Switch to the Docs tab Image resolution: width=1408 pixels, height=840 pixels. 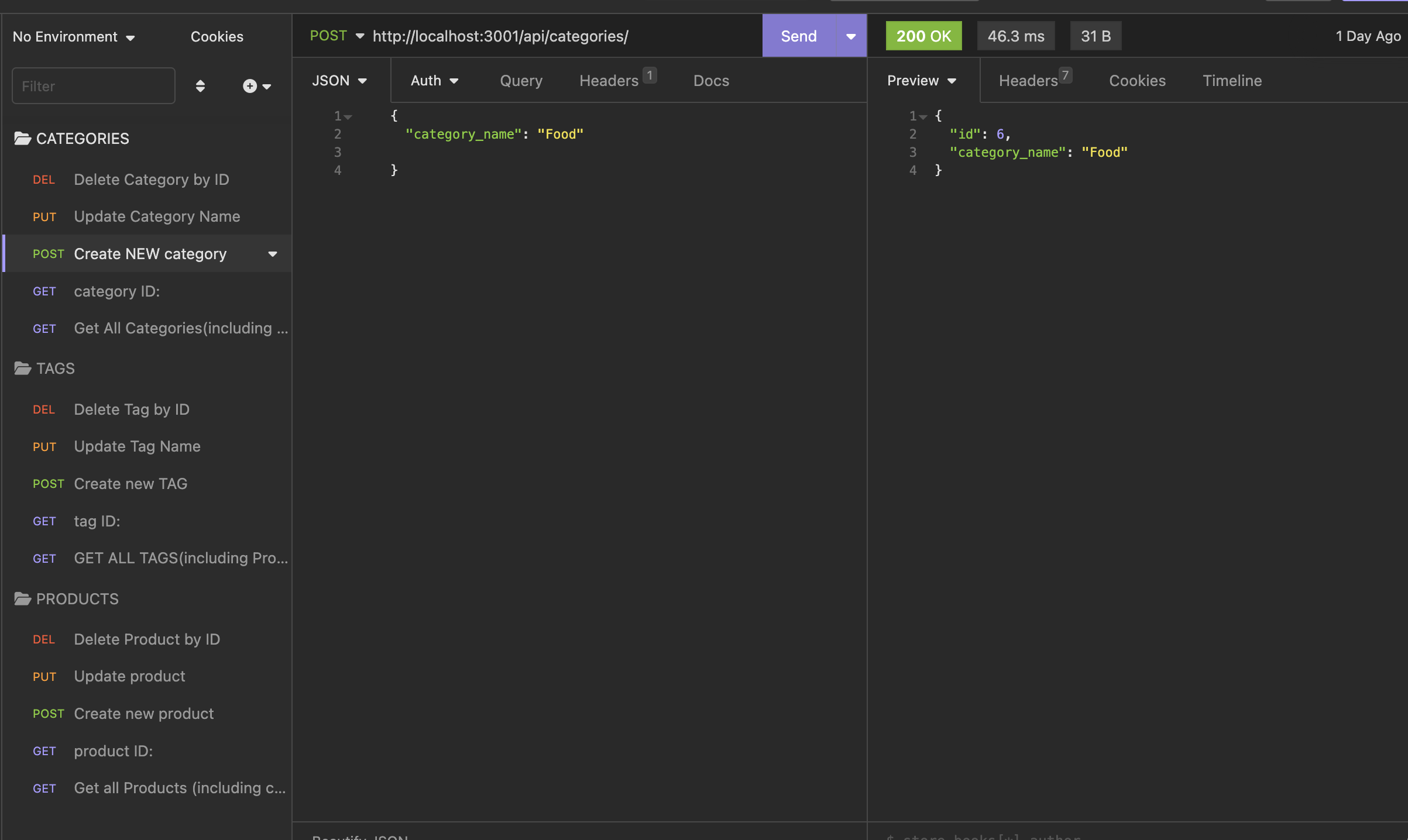pyautogui.click(x=710, y=80)
